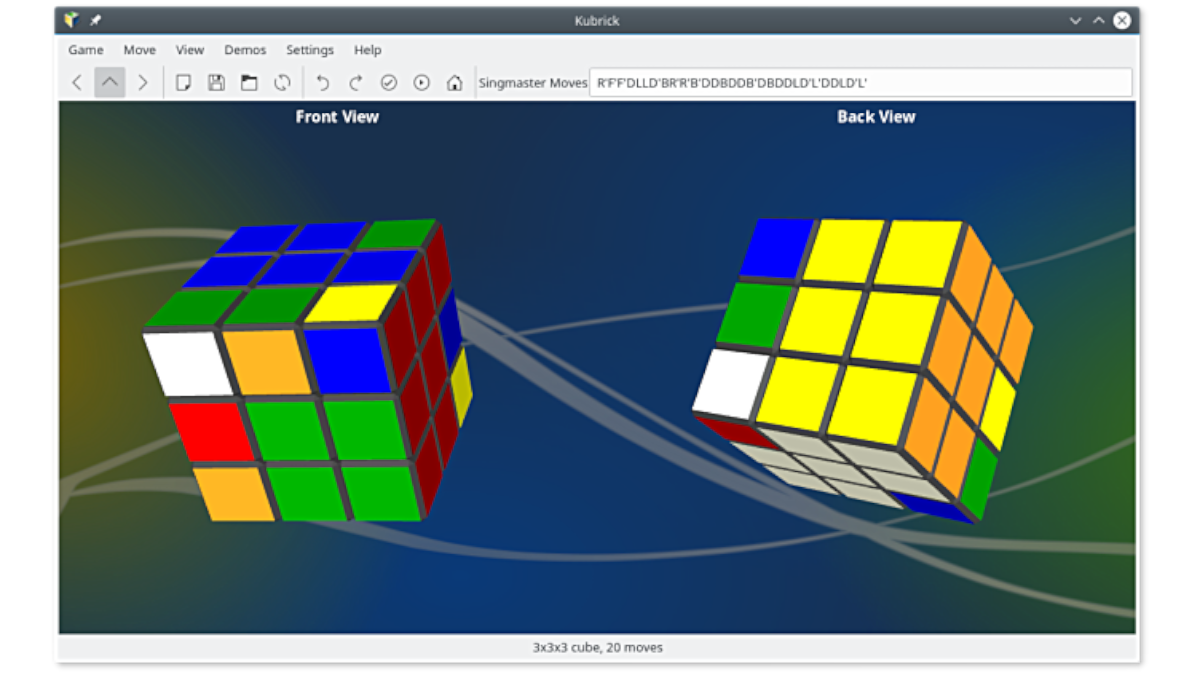1200x675 pixels.
Task: Go back using the left-arrow toolbar button
Action: (x=77, y=82)
